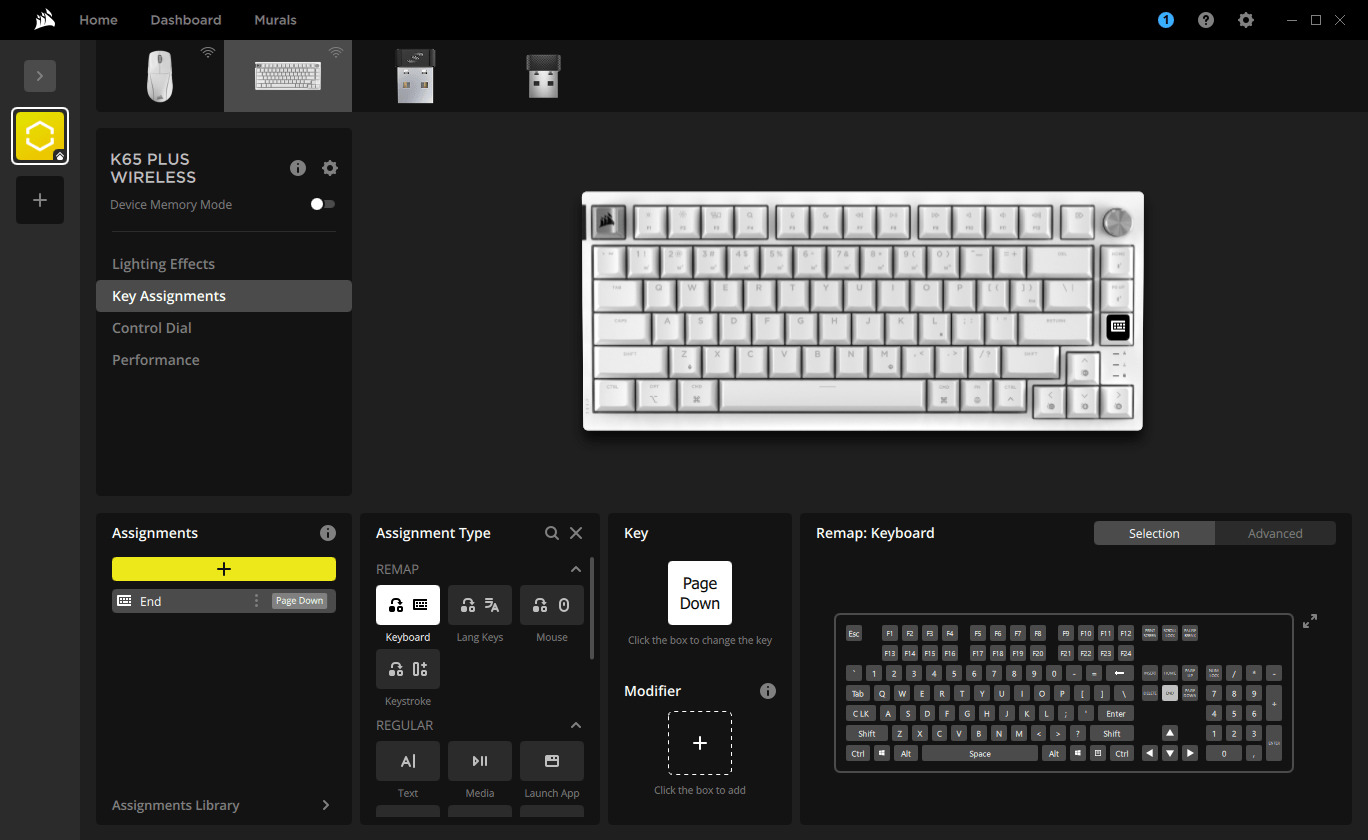1368x840 pixels.
Task: Select the Lang Keys remap type
Action: pos(480,605)
